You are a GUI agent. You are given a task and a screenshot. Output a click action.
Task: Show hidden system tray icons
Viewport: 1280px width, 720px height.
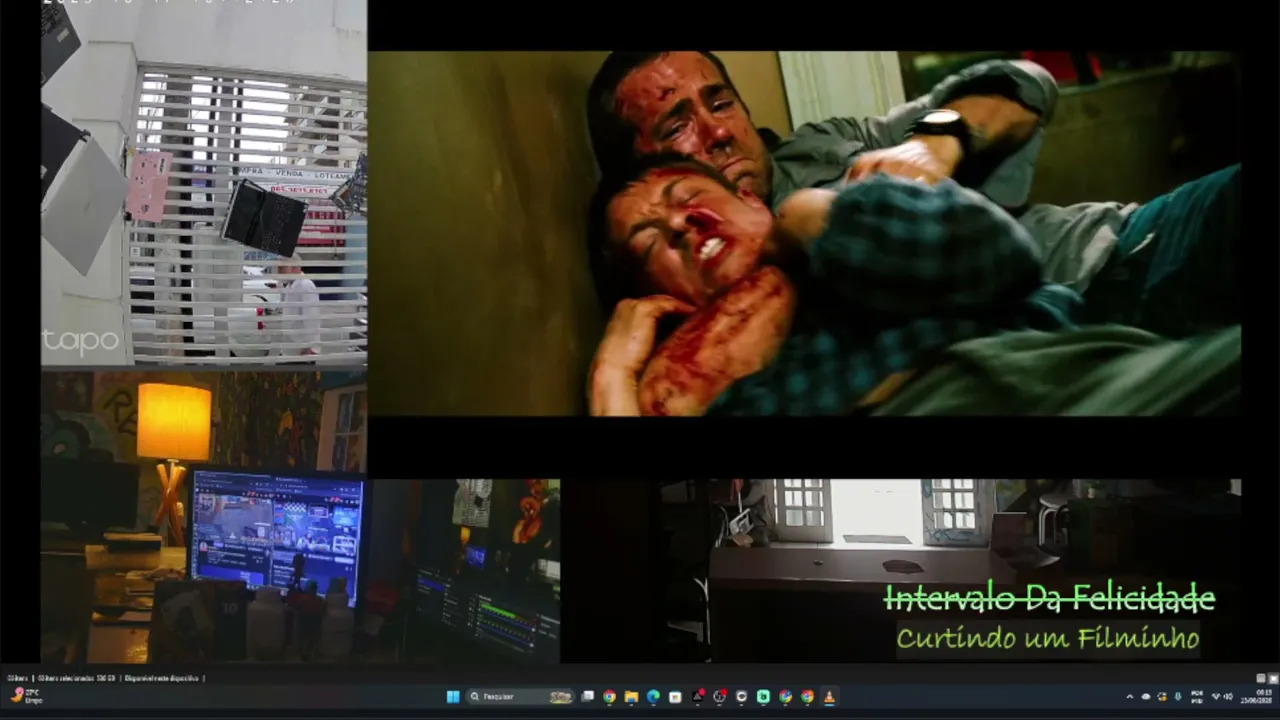1130,697
